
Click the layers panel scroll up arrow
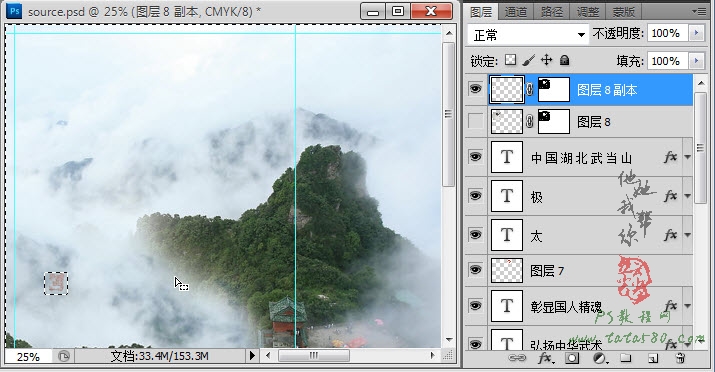pos(700,83)
